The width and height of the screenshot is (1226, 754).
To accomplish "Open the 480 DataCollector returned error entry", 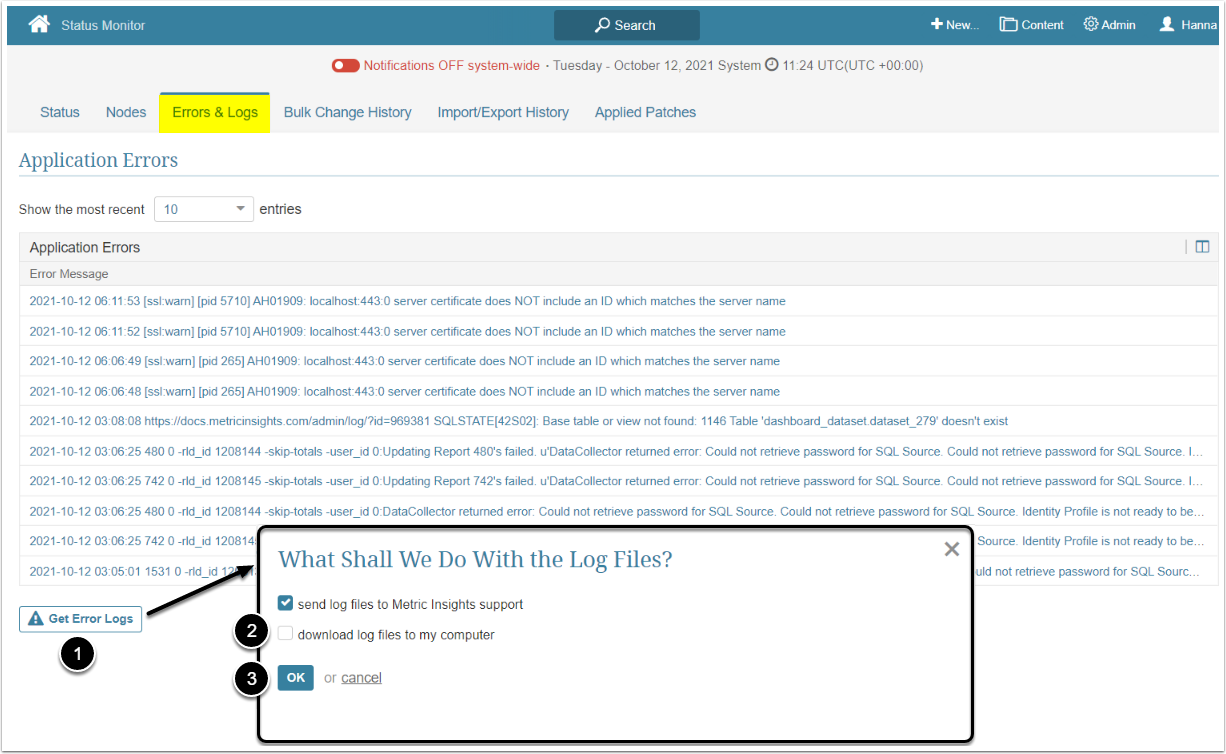I will coord(618,511).
